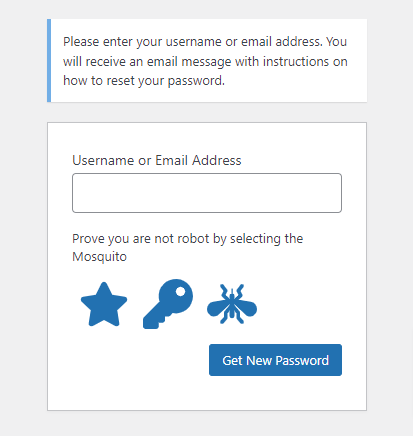Click the "how to reset your password" line
This screenshot has width=413, height=436.
[144, 81]
